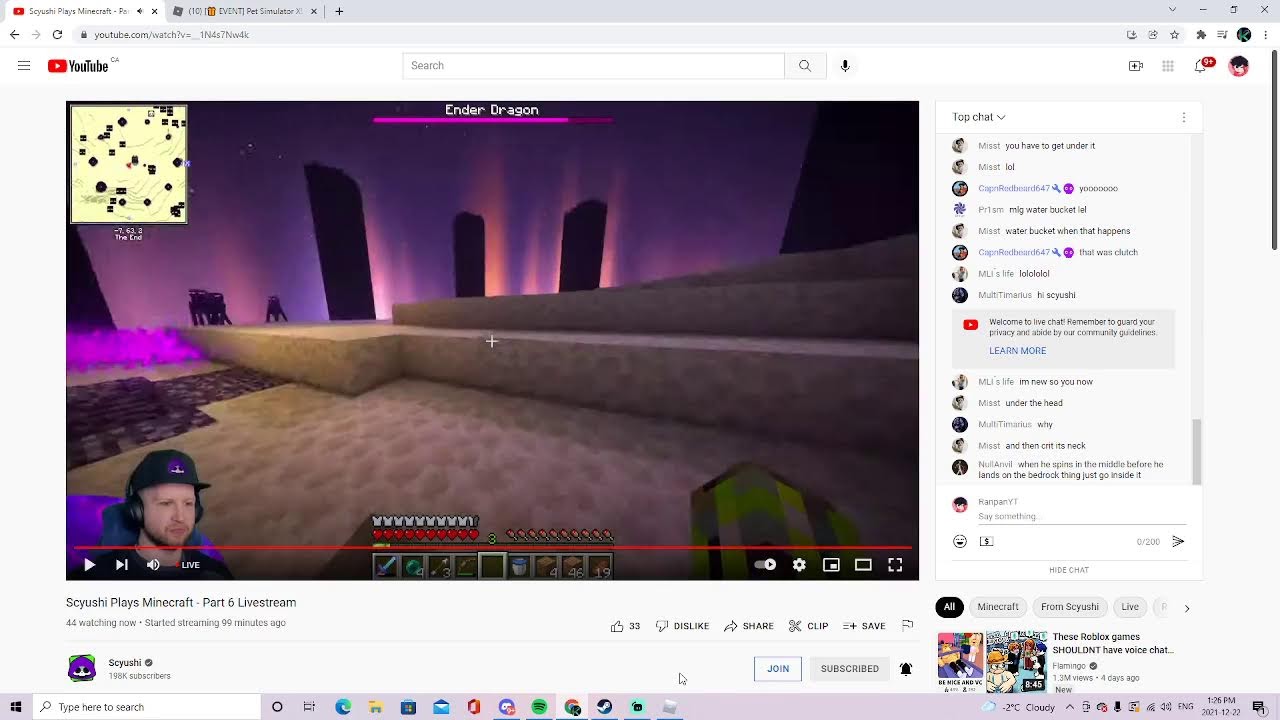
Task: Toggle the SUBSCRIBED button
Action: (x=850, y=669)
